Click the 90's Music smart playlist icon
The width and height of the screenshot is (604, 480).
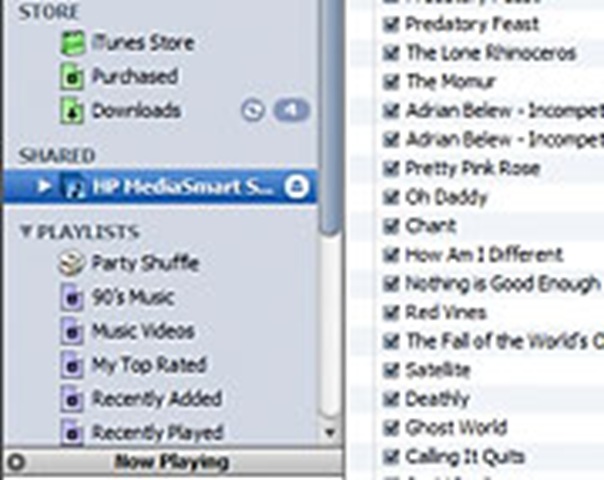pos(72,298)
